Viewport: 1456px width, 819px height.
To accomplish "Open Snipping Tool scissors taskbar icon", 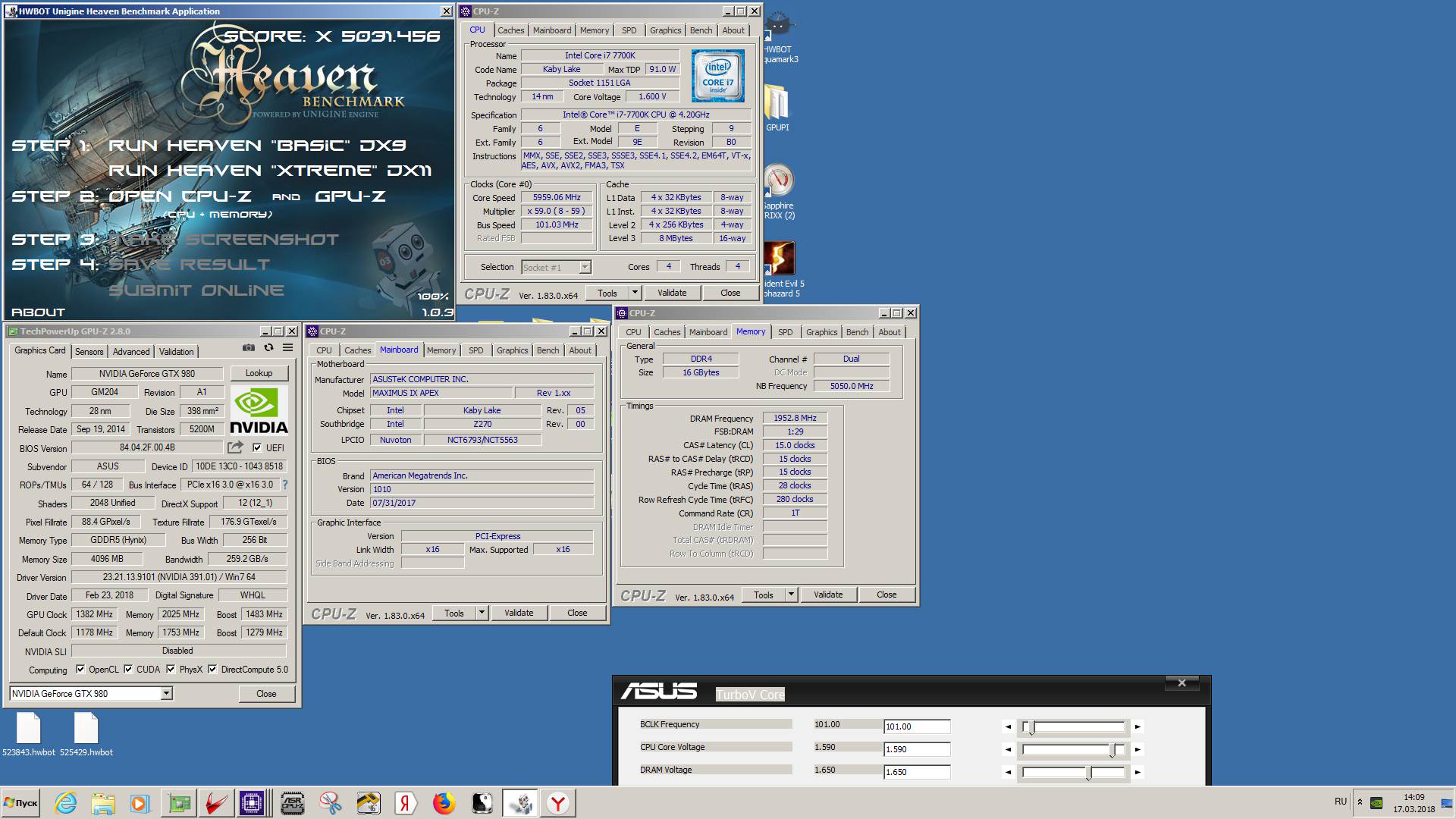I will (x=331, y=803).
